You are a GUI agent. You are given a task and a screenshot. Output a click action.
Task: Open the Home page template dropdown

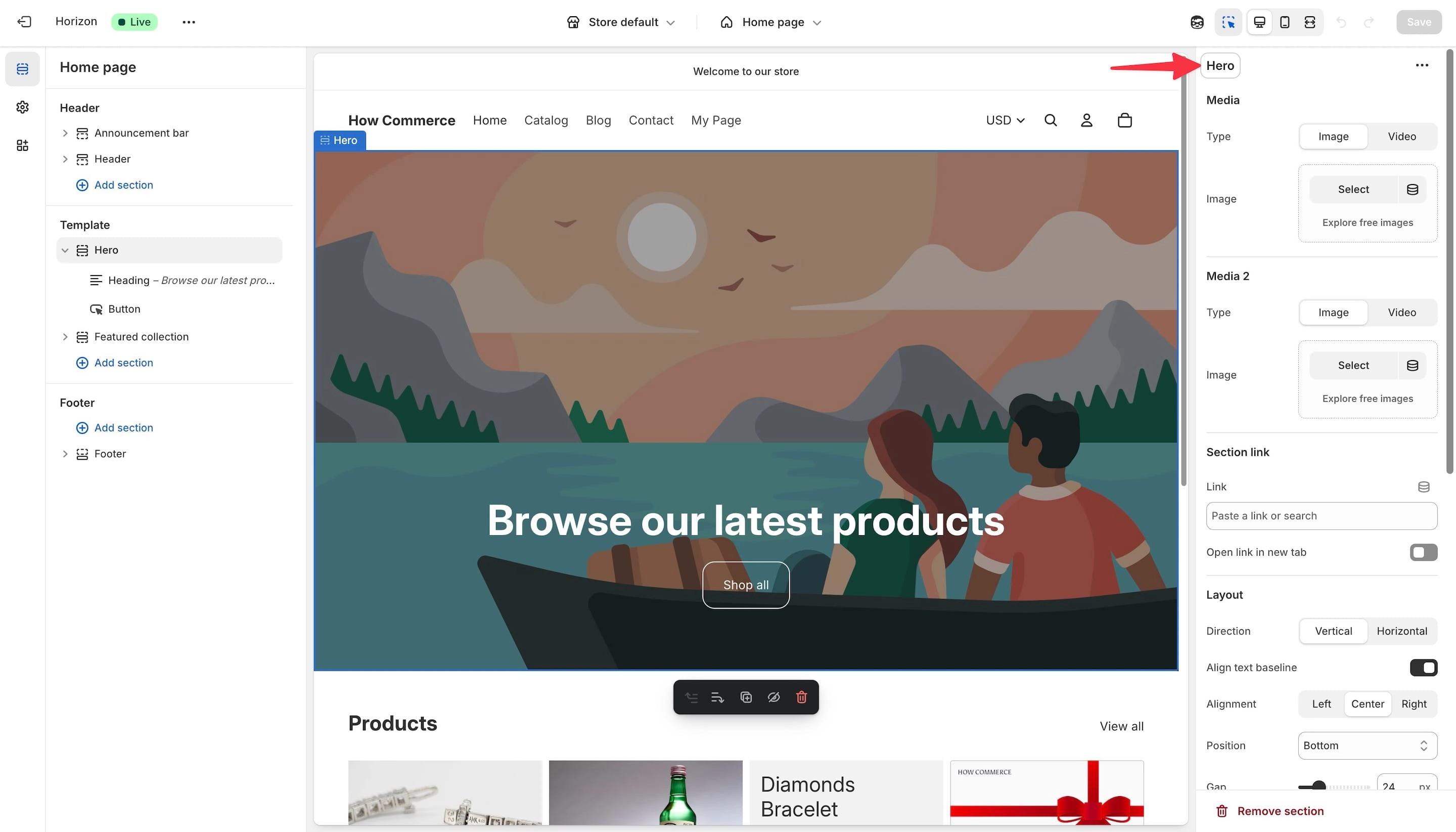click(771, 22)
